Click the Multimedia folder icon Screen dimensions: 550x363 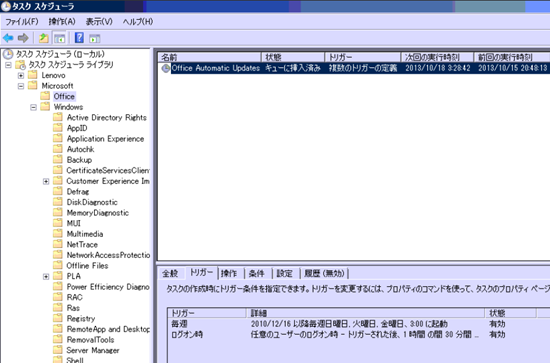point(58,234)
